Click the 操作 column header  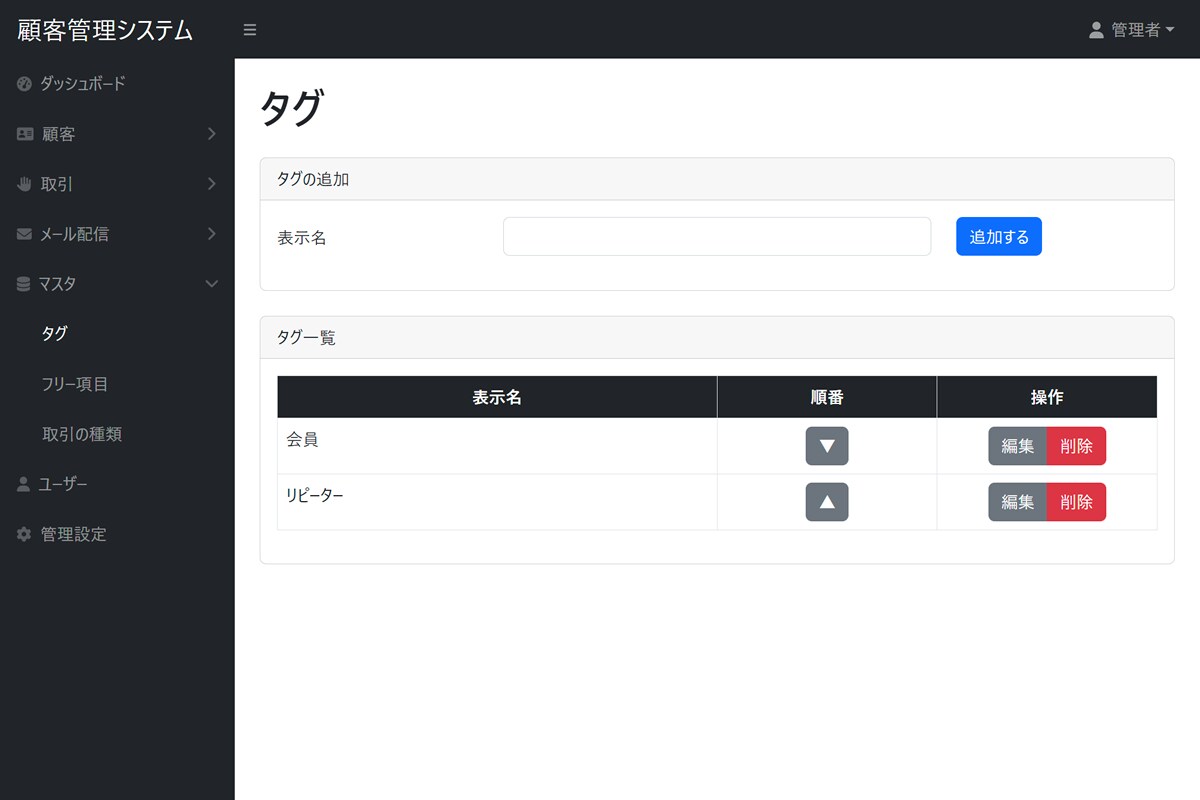click(x=1047, y=397)
